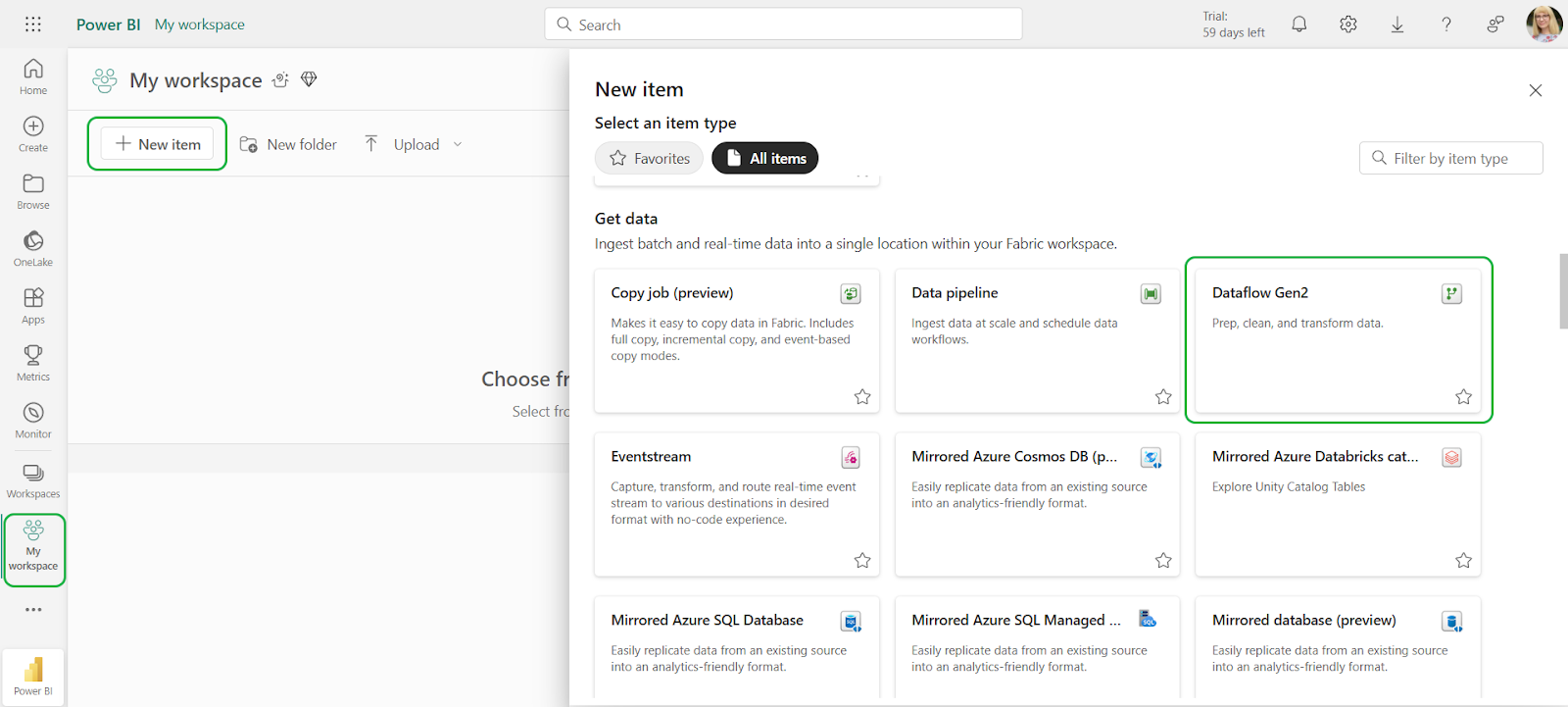Image resolution: width=1568 pixels, height=707 pixels.
Task: Select the All items tab
Action: (764, 158)
